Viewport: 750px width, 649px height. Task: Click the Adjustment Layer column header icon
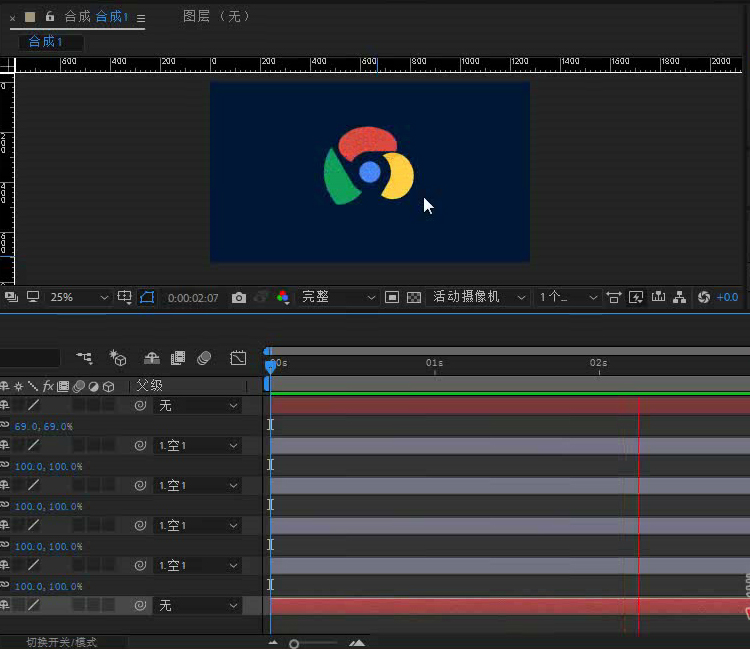point(93,386)
